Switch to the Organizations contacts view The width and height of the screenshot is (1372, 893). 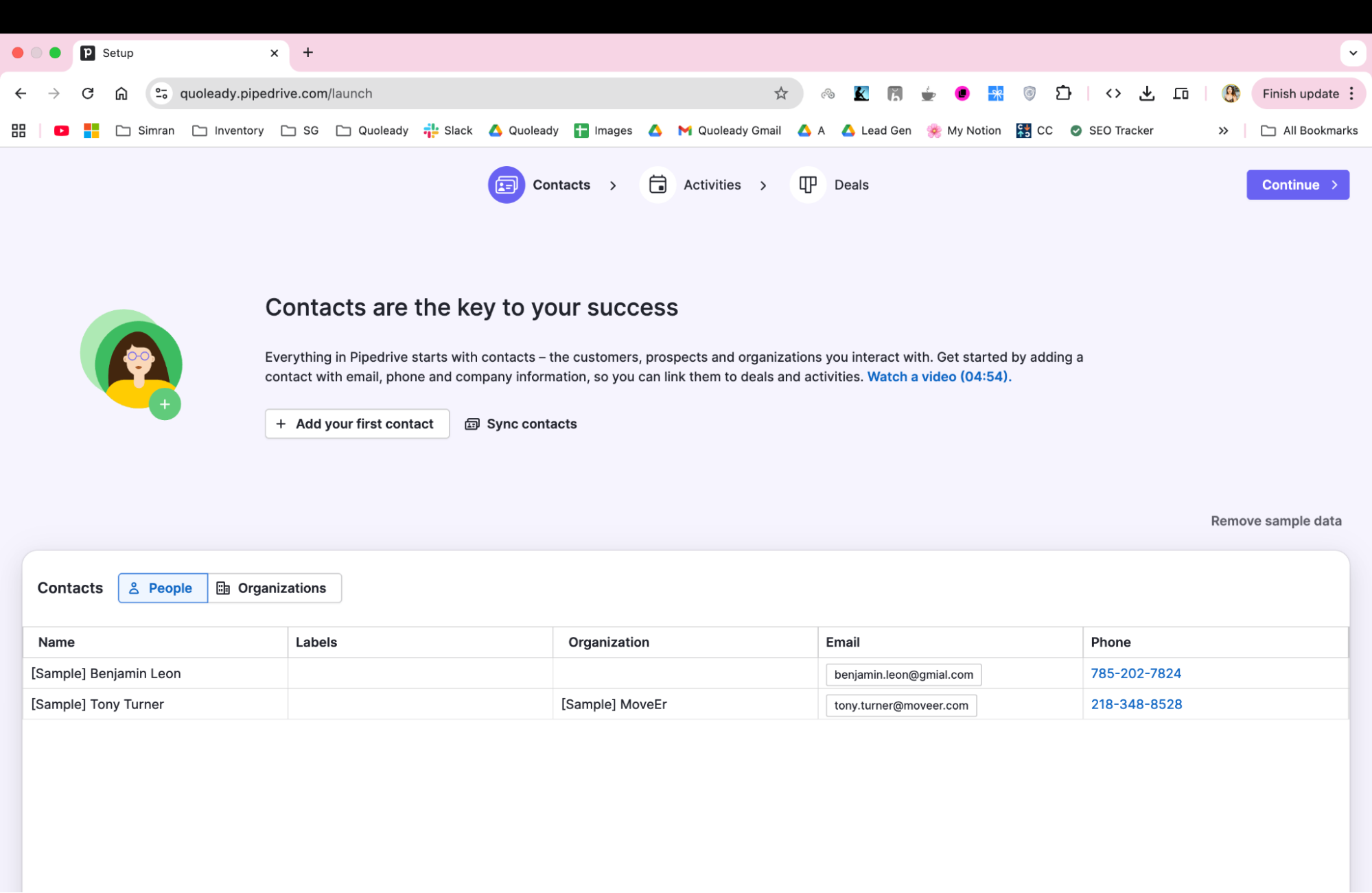(274, 588)
